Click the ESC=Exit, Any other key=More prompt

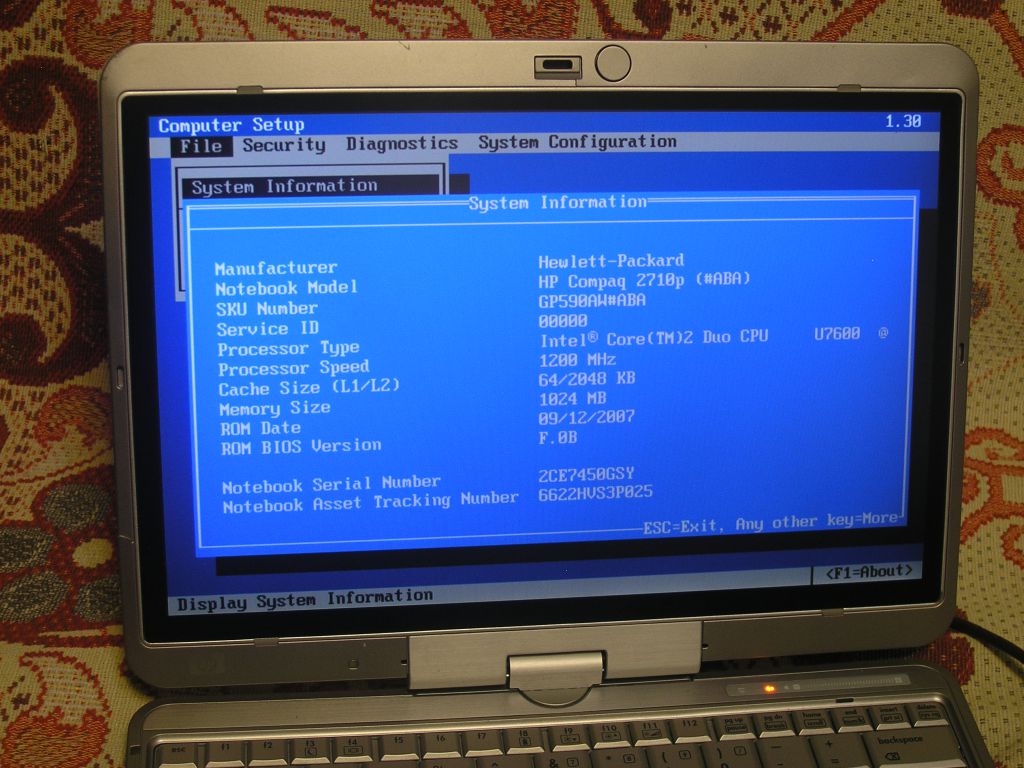771,524
